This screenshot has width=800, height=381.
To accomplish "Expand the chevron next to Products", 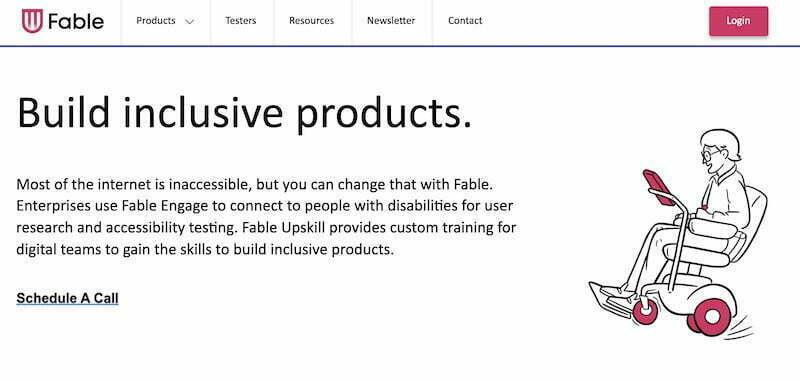I will (x=189, y=22).
